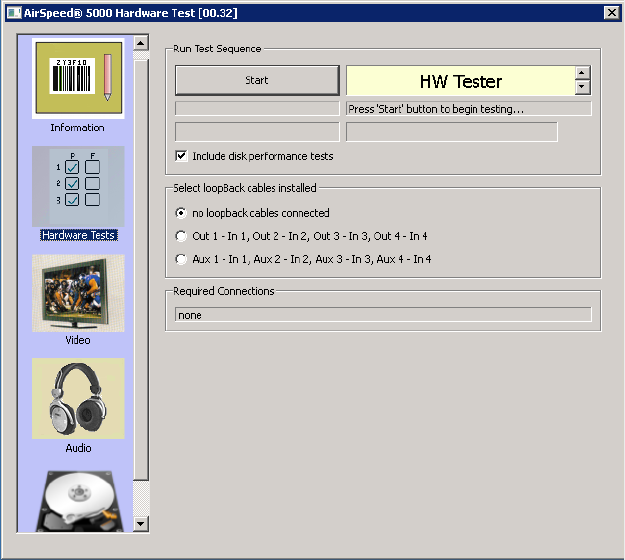Close the AirSpeed Hardware Test window
The height and width of the screenshot is (560, 625).
(x=611, y=13)
